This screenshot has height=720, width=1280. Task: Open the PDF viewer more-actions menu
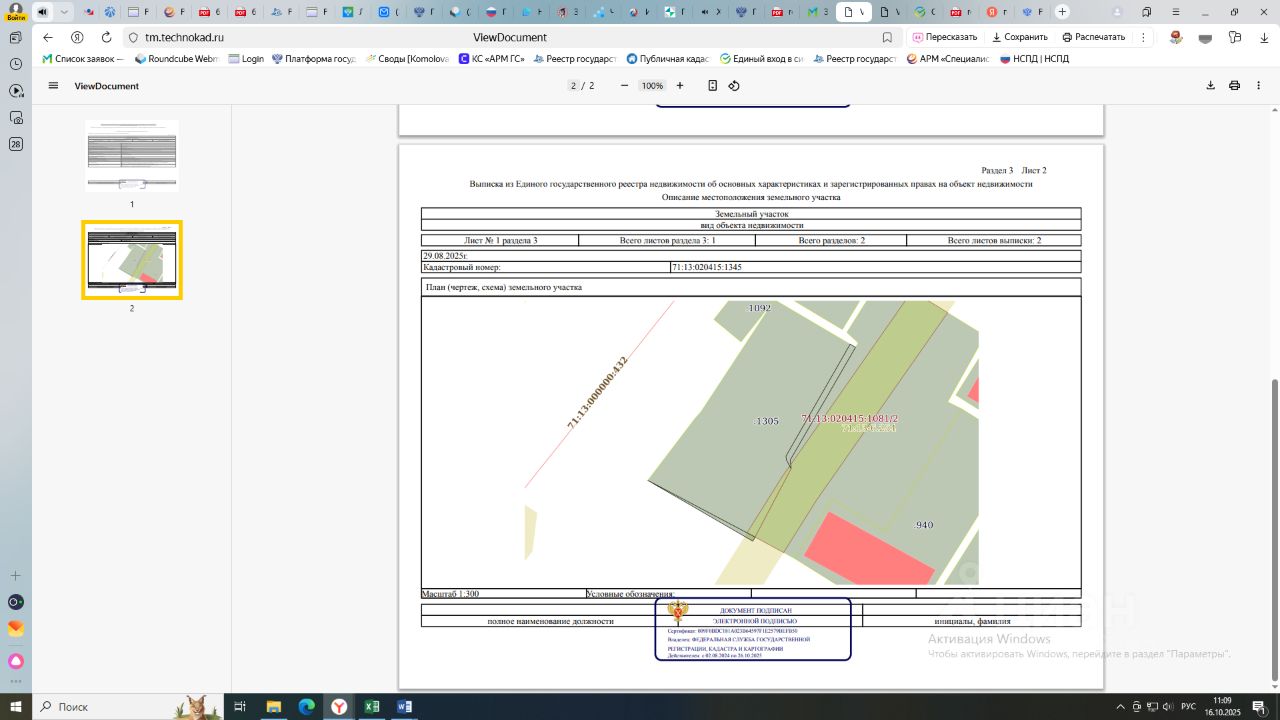[x=1258, y=86]
